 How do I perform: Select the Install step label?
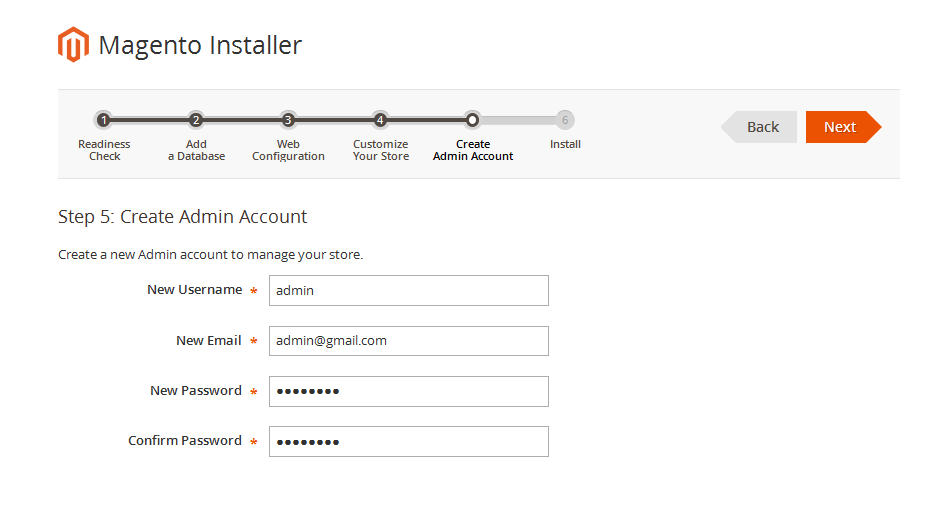565,144
